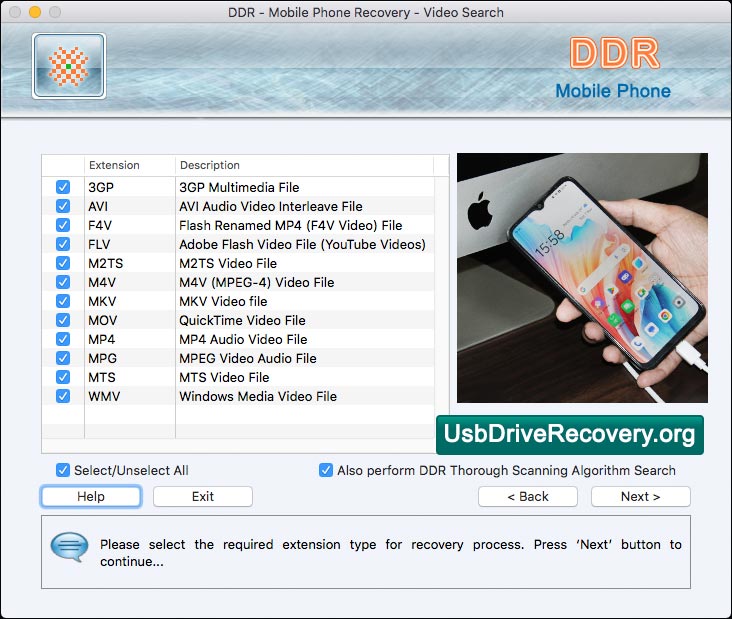This screenshot has height=619, width=732.
Task: Click 'M4V (MPEG-4) Video File' description
Action: (257, 282)
